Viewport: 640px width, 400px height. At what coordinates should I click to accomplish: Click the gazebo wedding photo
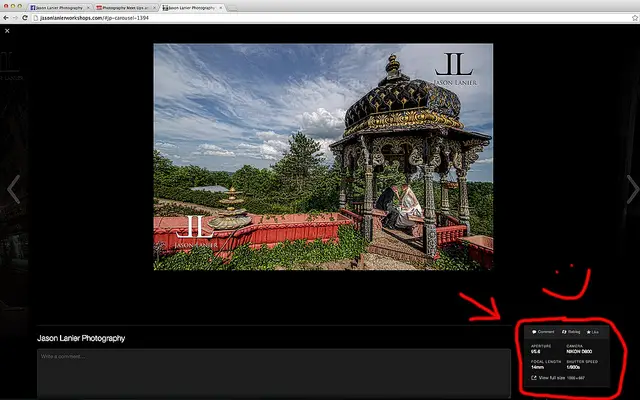[x=323, y=157]
